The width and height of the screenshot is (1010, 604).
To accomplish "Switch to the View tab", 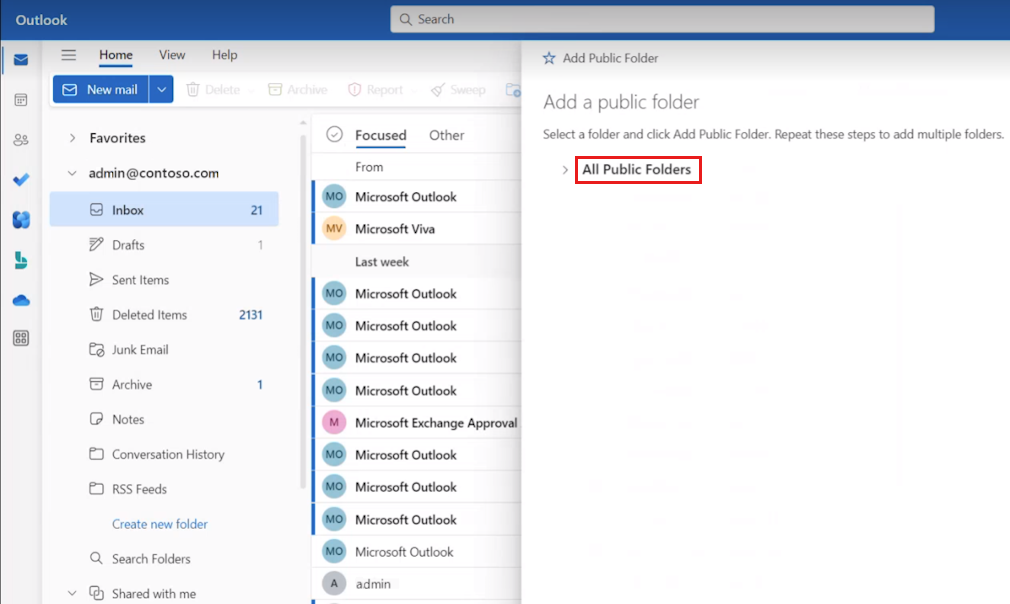I will (172, 55).
